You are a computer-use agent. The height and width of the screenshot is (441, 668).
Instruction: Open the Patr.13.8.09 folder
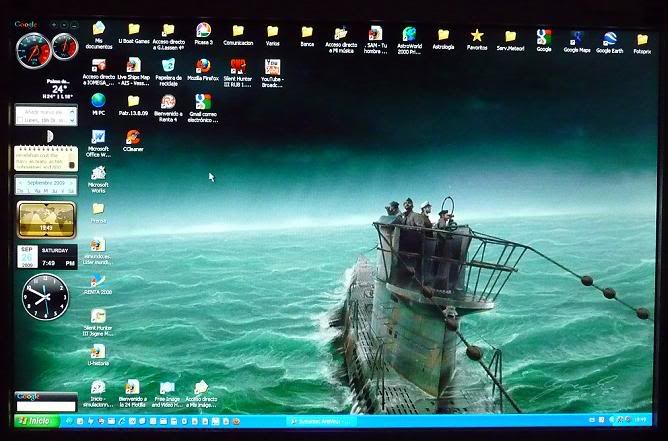pyautogui.click(x=133, y=106)
